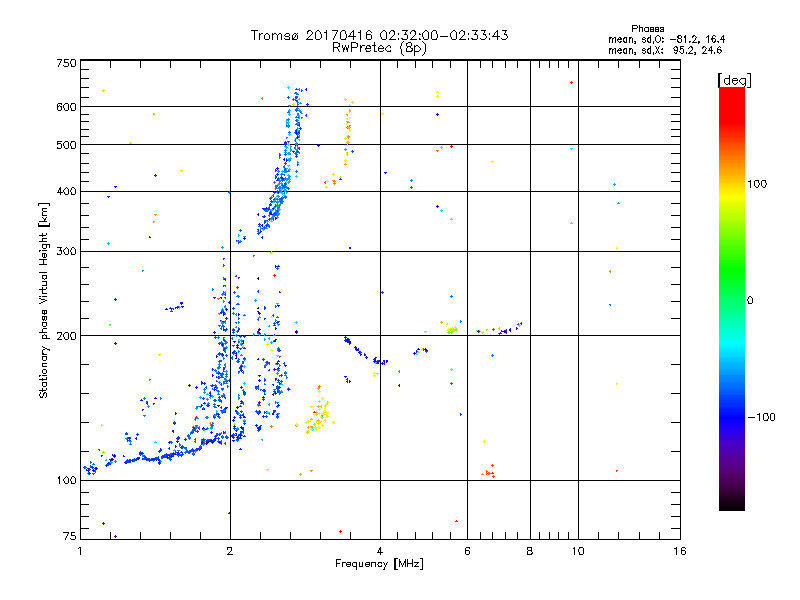
Task: Click the y-axis label '600'
Action: [x=66, y=107]
